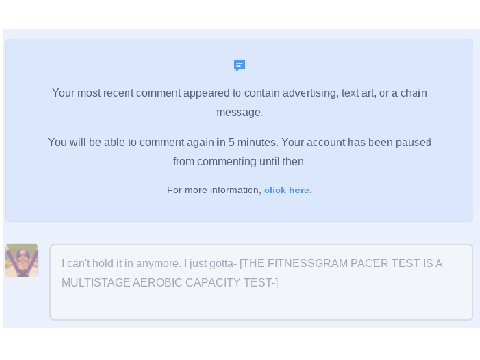Click the 'You will be able to comment' line
Image resolution: width=480 pixels, height=360 pixels.
point(239,142)
